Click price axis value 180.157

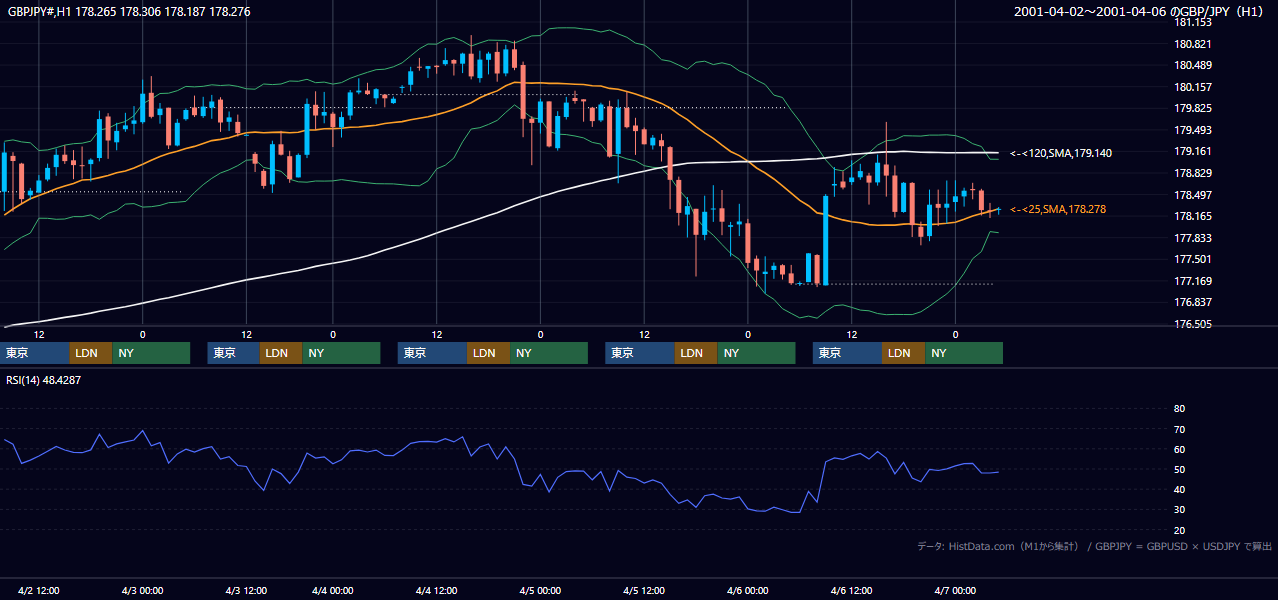(1191, 87)
